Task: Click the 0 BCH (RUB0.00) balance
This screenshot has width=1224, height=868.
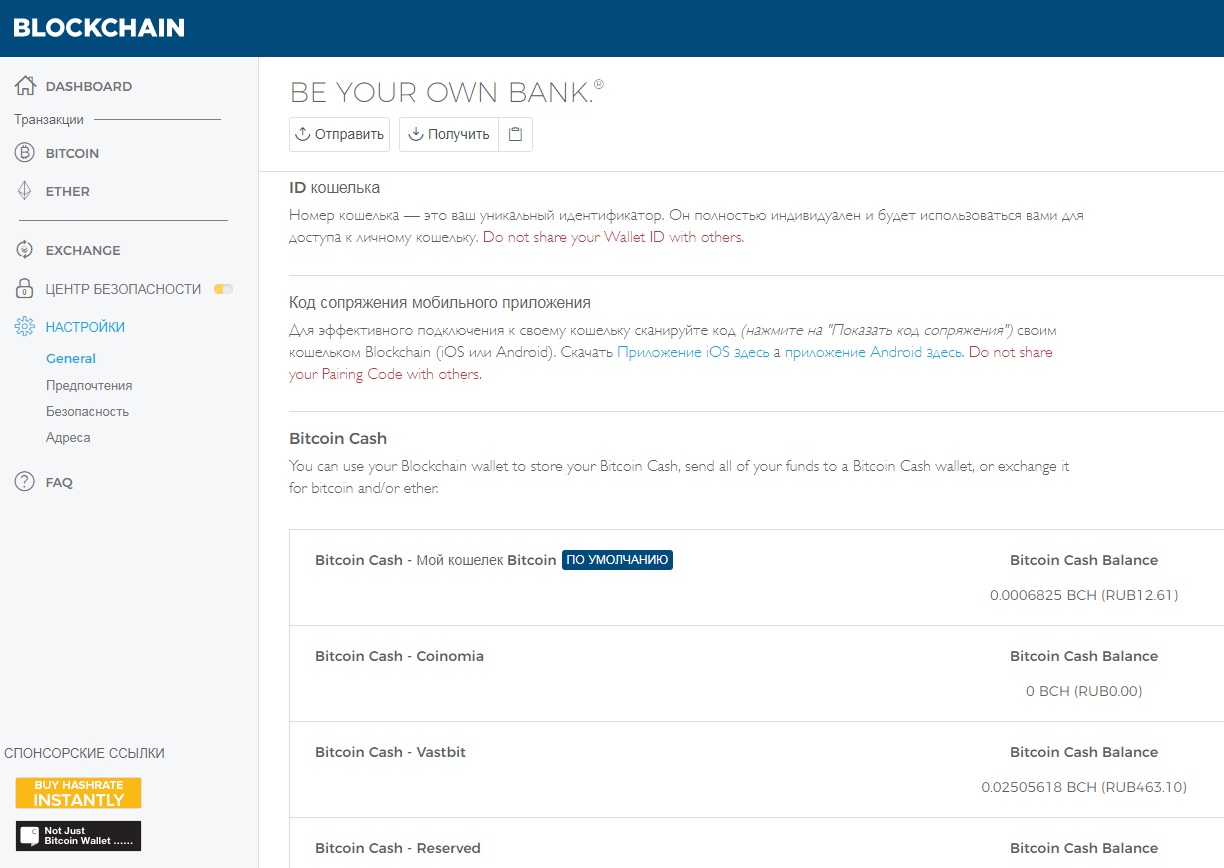Action: click(1084, 691)
